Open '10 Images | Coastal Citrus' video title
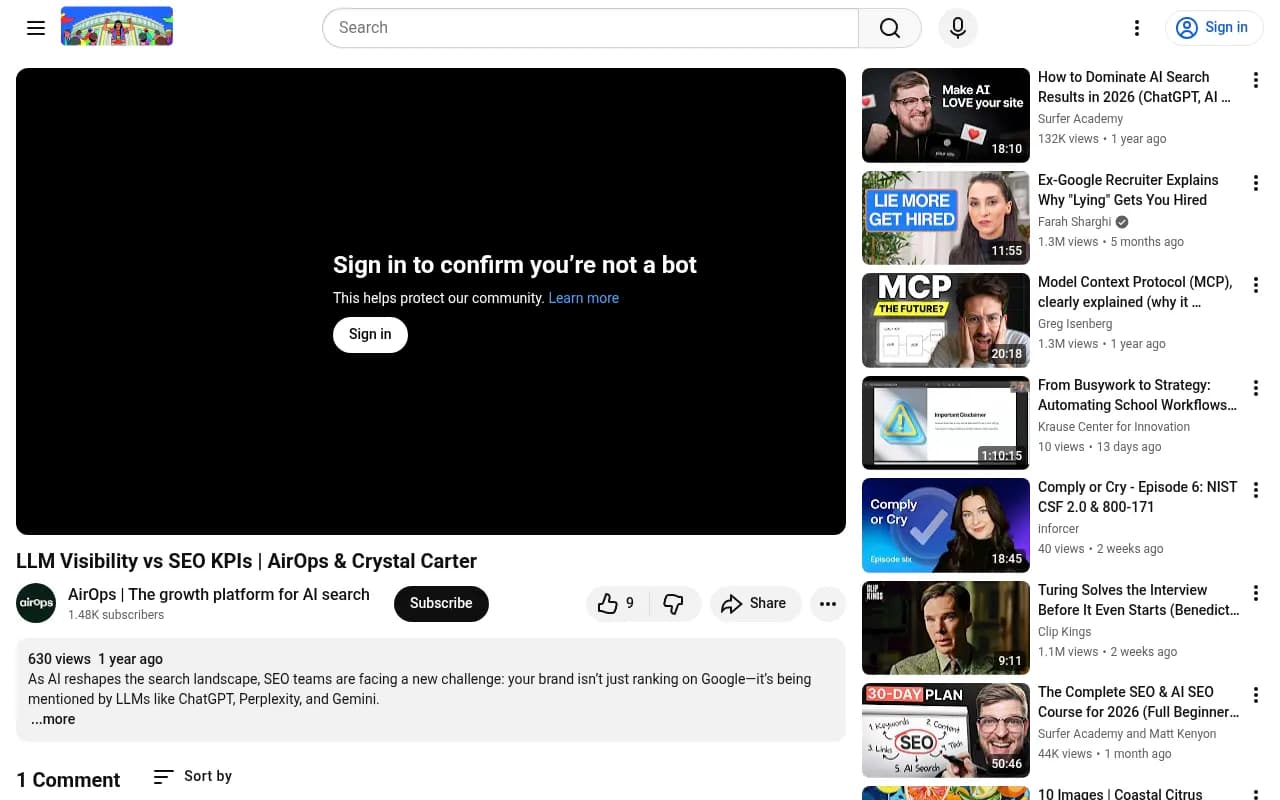 (x=1120, y=794)
